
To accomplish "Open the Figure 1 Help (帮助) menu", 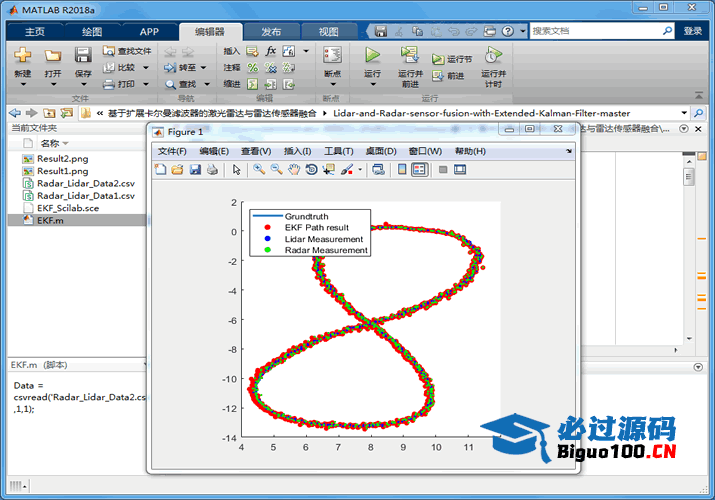I will (470, 151).
